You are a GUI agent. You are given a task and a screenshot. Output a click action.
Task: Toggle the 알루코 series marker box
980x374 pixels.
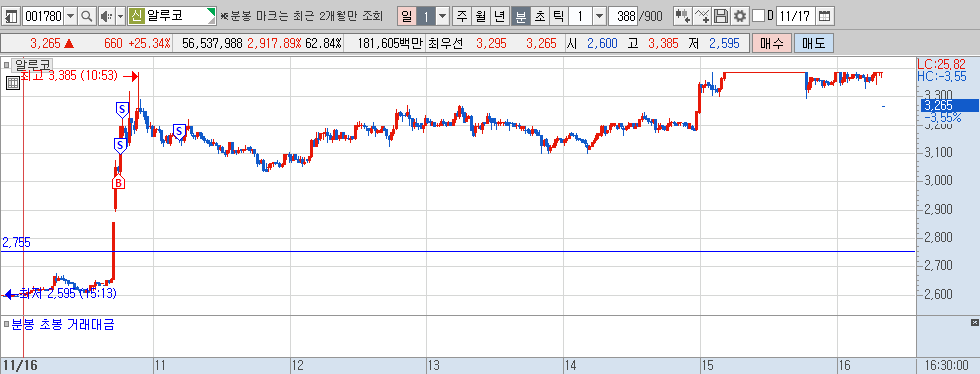point(7,63)
